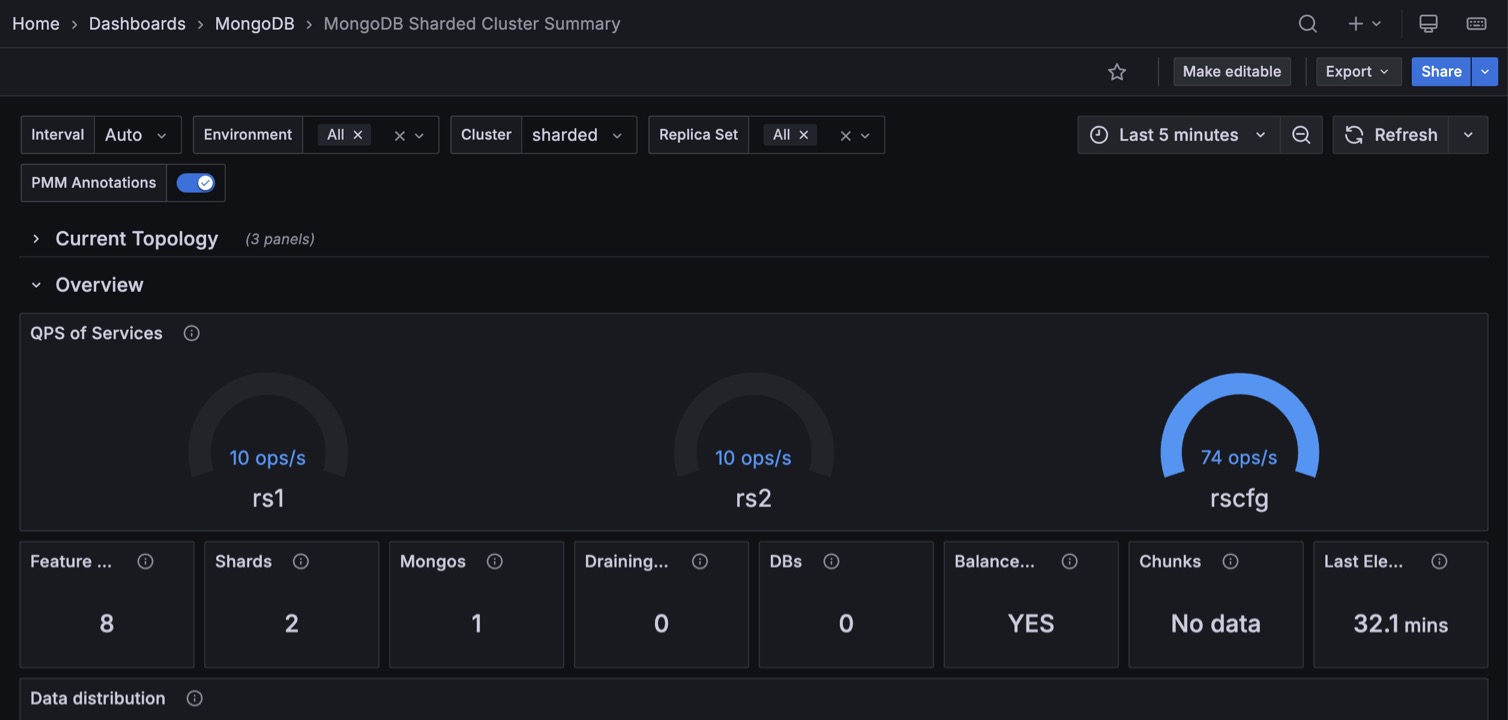Click the search magnifier icon
The height and width of the screenshot is (720, 1508).
[1307, 24]
